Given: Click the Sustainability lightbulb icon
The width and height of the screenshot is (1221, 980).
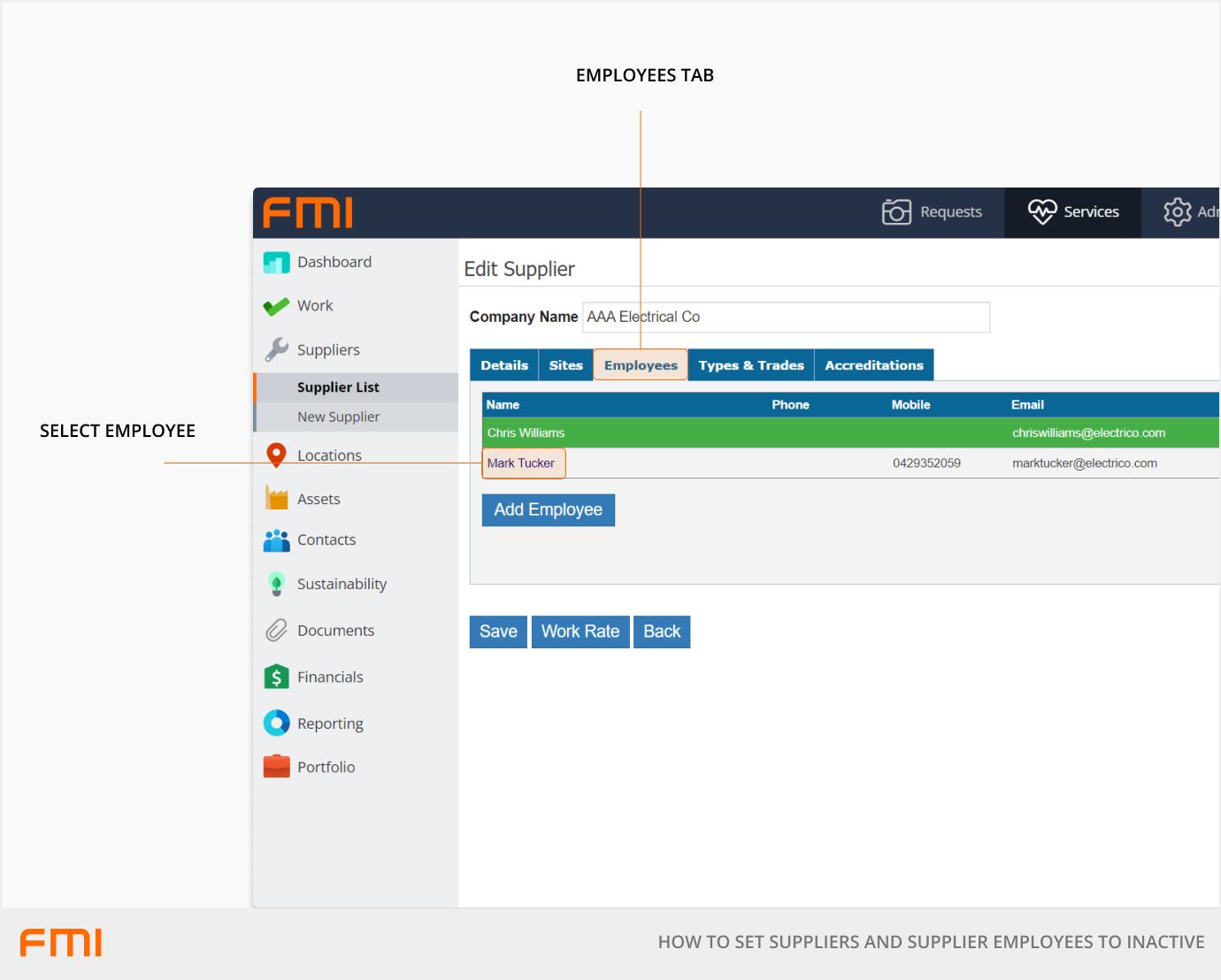Looking at the screenshot, I should pos(276,584).
